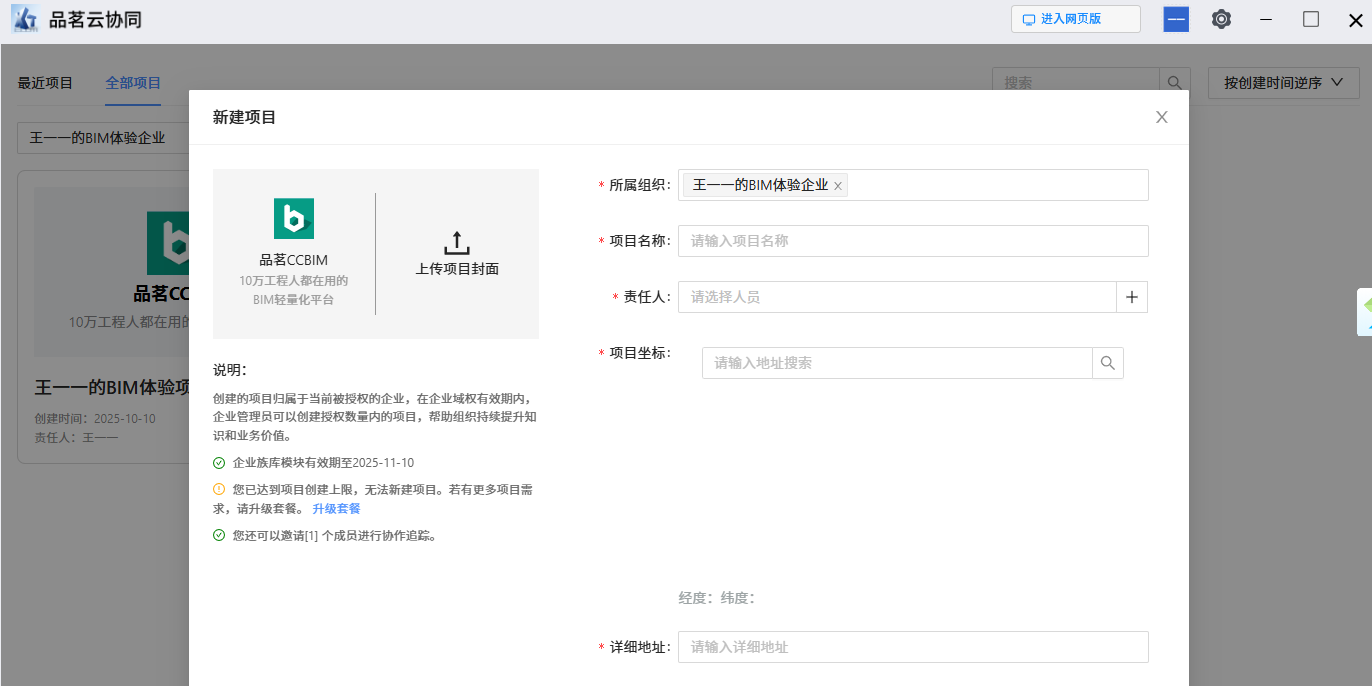Open settings gear icon in title bar
The height and width of the screenshot is (686, 1372).
(1221, 19)
